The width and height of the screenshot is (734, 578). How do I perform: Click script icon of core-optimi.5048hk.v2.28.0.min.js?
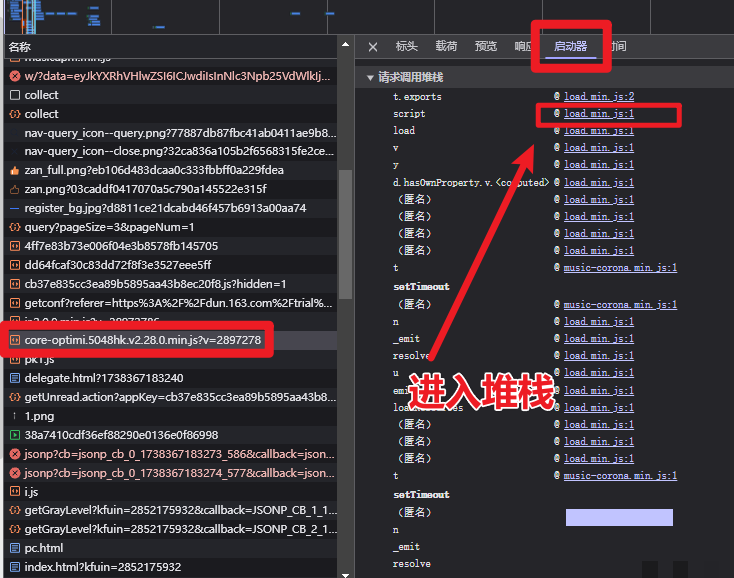(15, 341)
